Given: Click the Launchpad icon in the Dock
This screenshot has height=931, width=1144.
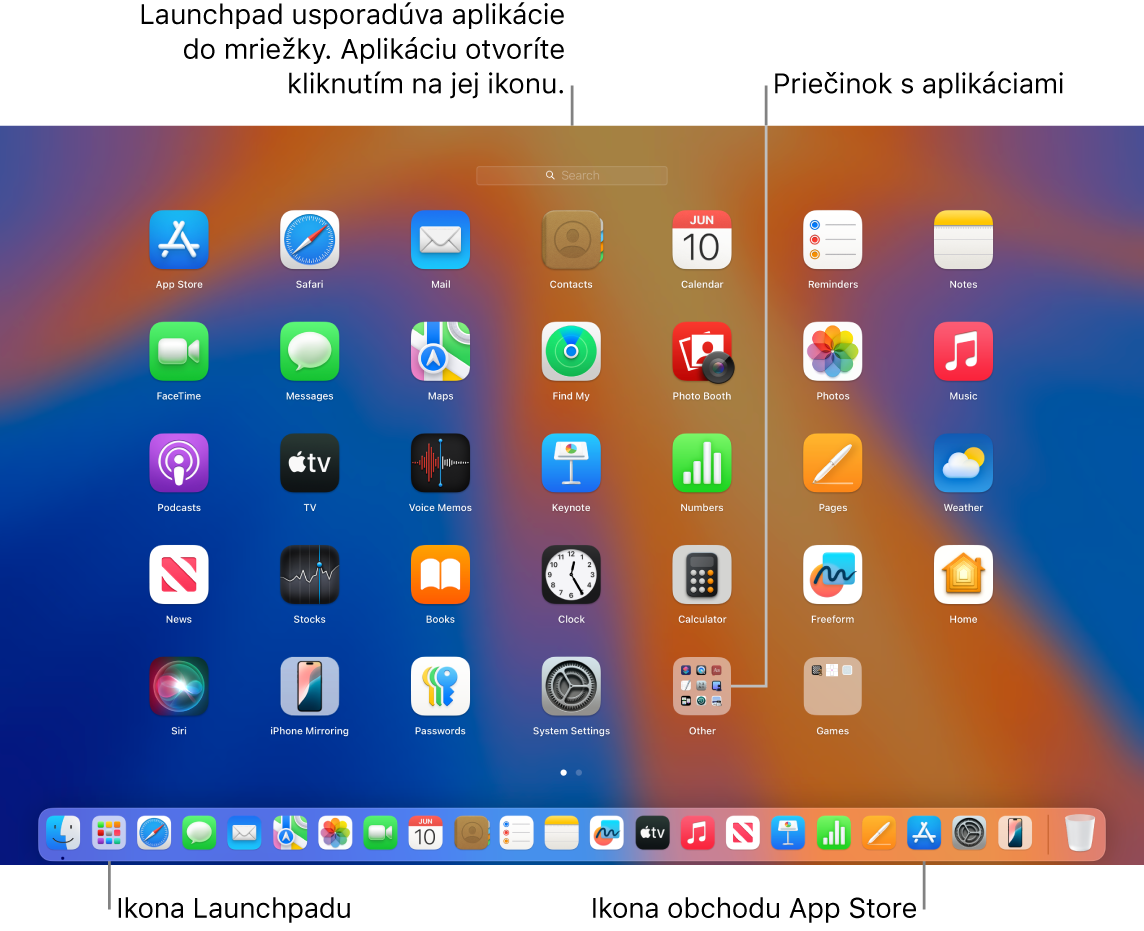Looking at the screenshot, I should coord(109,833).
